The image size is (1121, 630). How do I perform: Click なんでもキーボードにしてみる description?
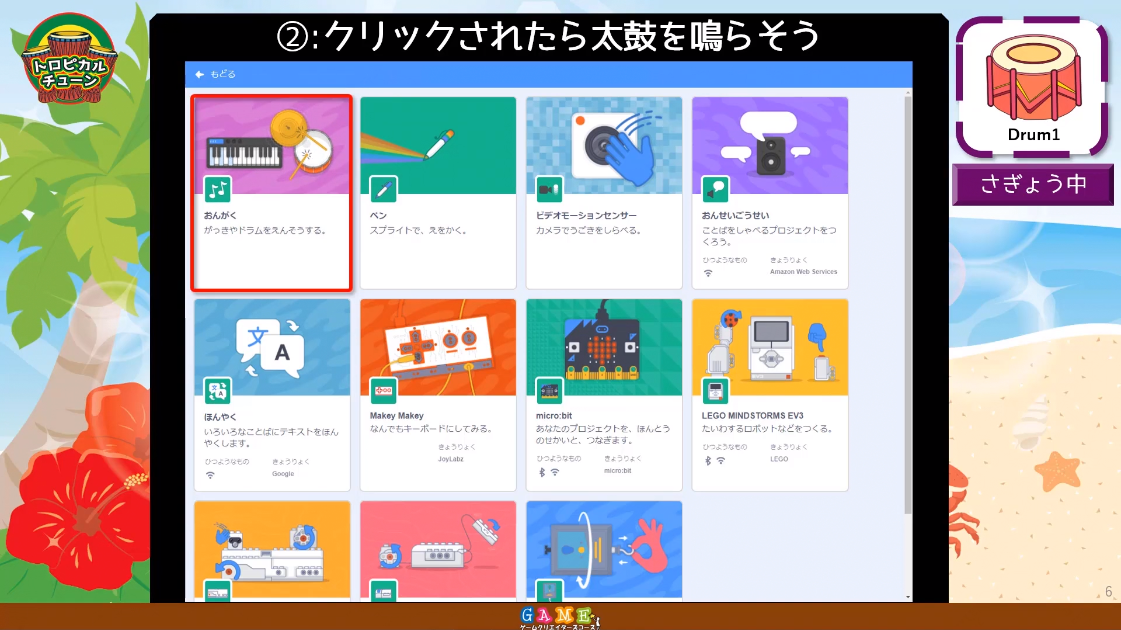pyautogui.click(x=431, y=428)
